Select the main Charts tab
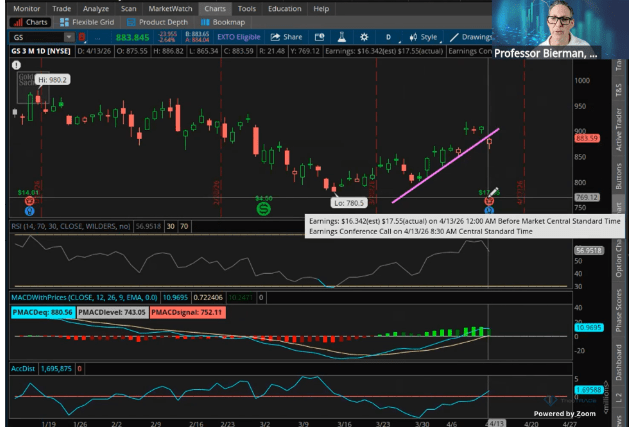Screen dimensions: 635x427 pyautogui.click(x=215, y=9)
